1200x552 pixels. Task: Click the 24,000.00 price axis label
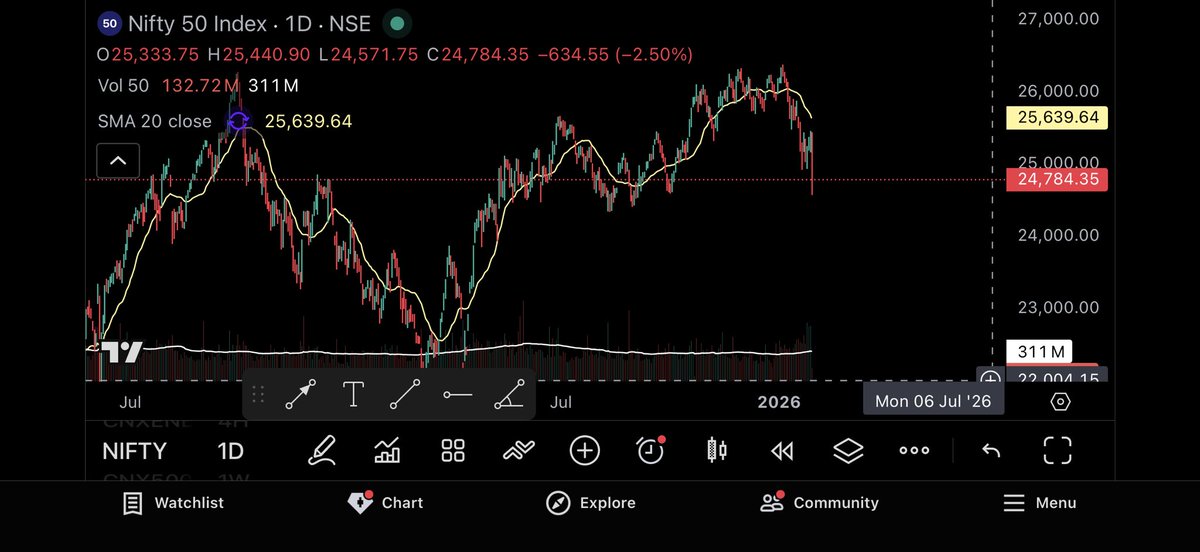[x=1058, y=235]
